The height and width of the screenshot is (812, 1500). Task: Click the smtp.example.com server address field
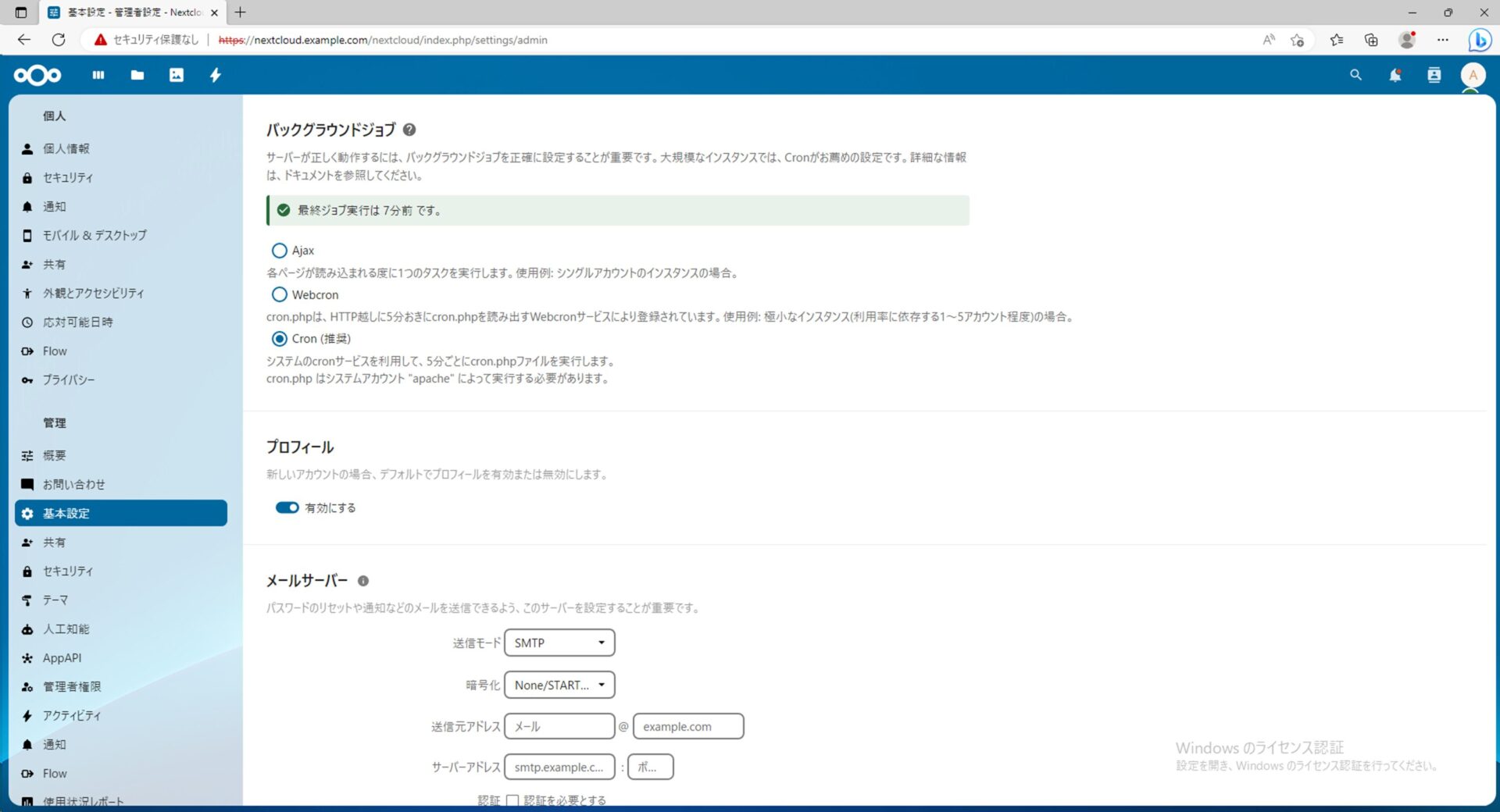click(x=559, y=767)
